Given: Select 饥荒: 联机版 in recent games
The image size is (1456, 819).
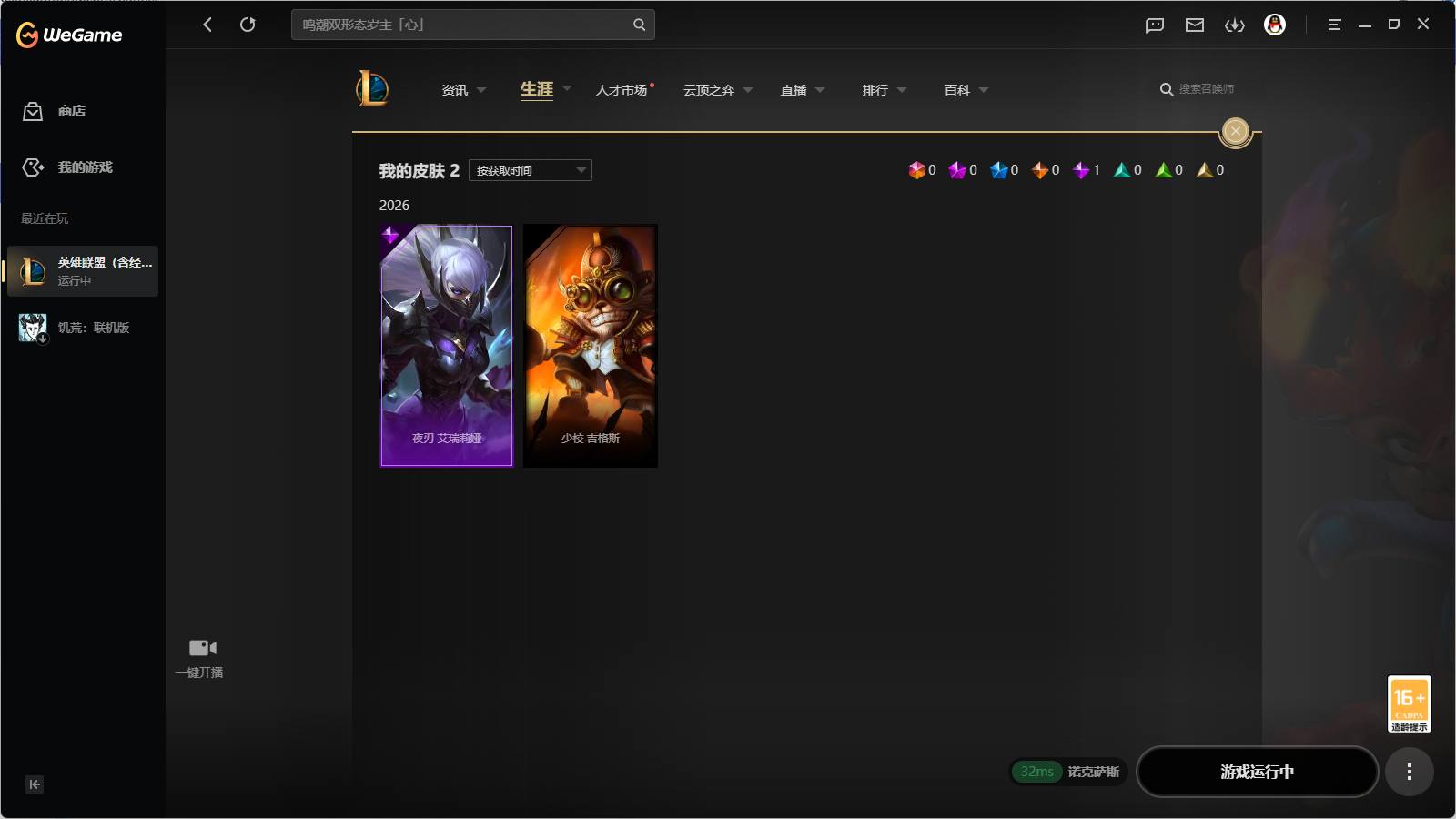Looking at the screenshot, I should point(83,328).
